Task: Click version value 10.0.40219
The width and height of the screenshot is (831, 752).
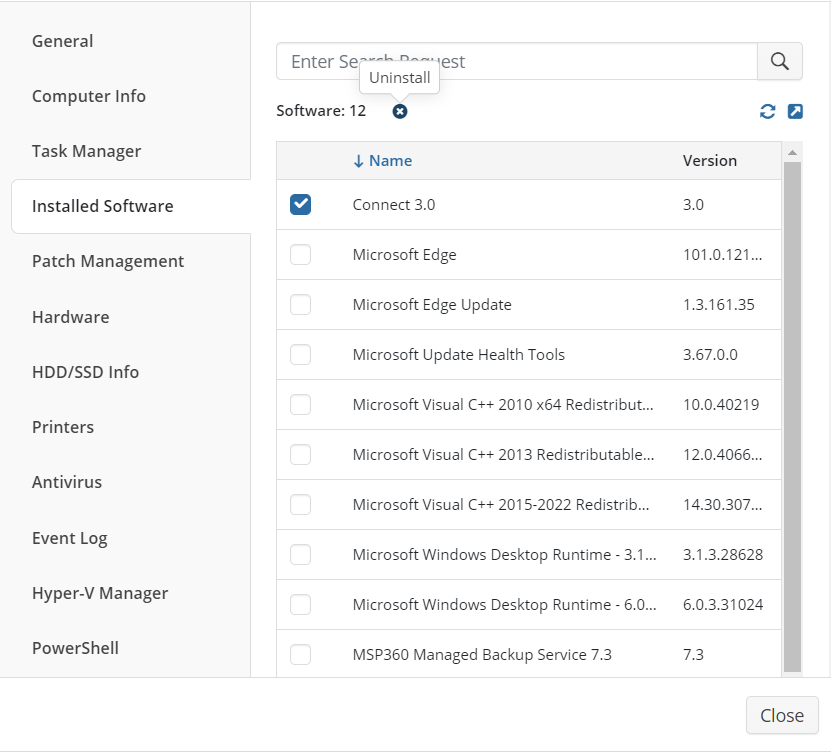Action: point(721,405)
